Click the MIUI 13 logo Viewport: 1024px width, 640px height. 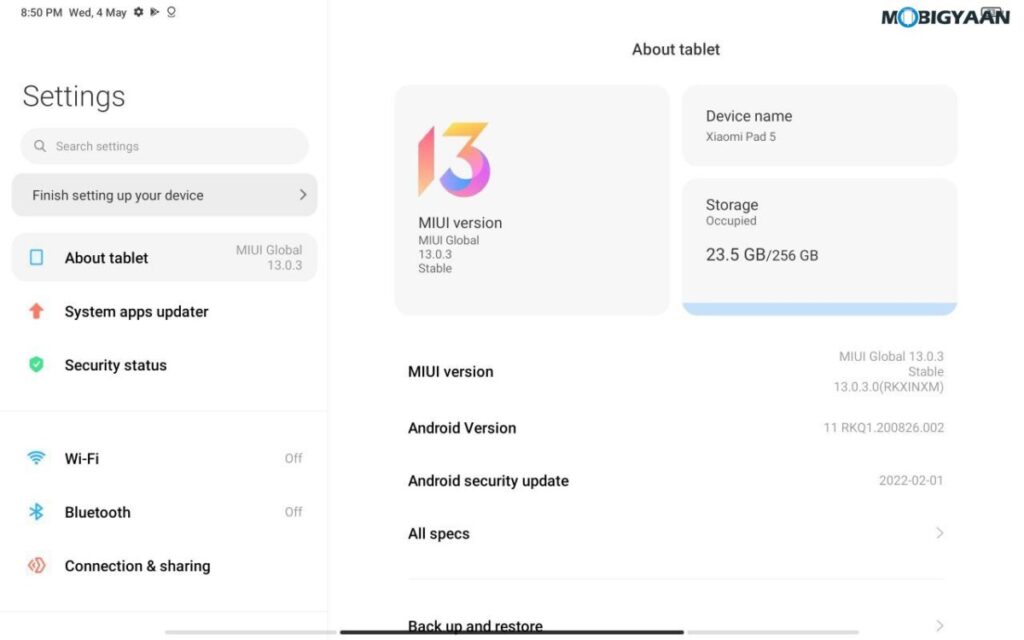click(x=454, y=160)
